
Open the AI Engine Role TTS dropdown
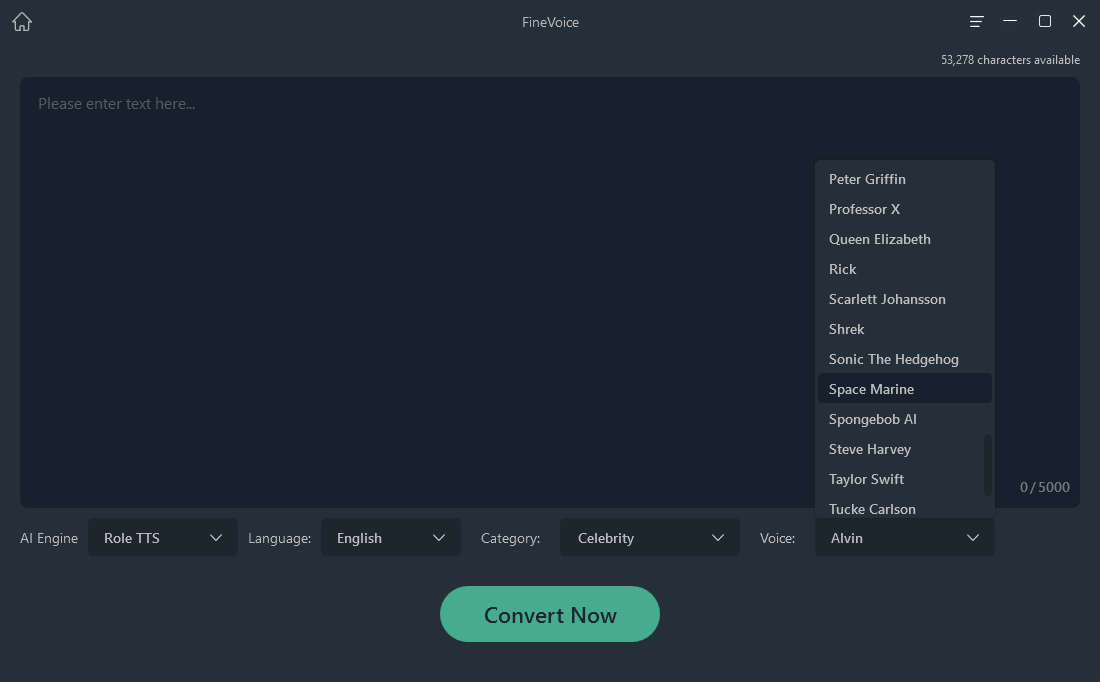(163, 537)
